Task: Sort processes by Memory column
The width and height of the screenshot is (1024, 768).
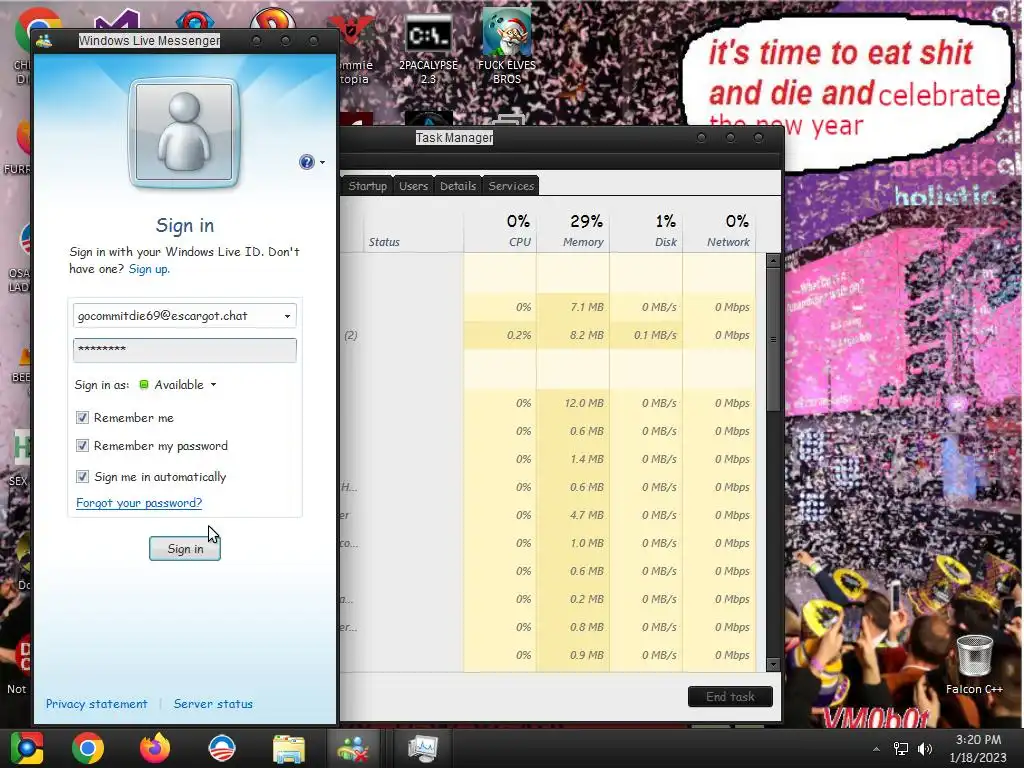Action: tap(573, 232)
